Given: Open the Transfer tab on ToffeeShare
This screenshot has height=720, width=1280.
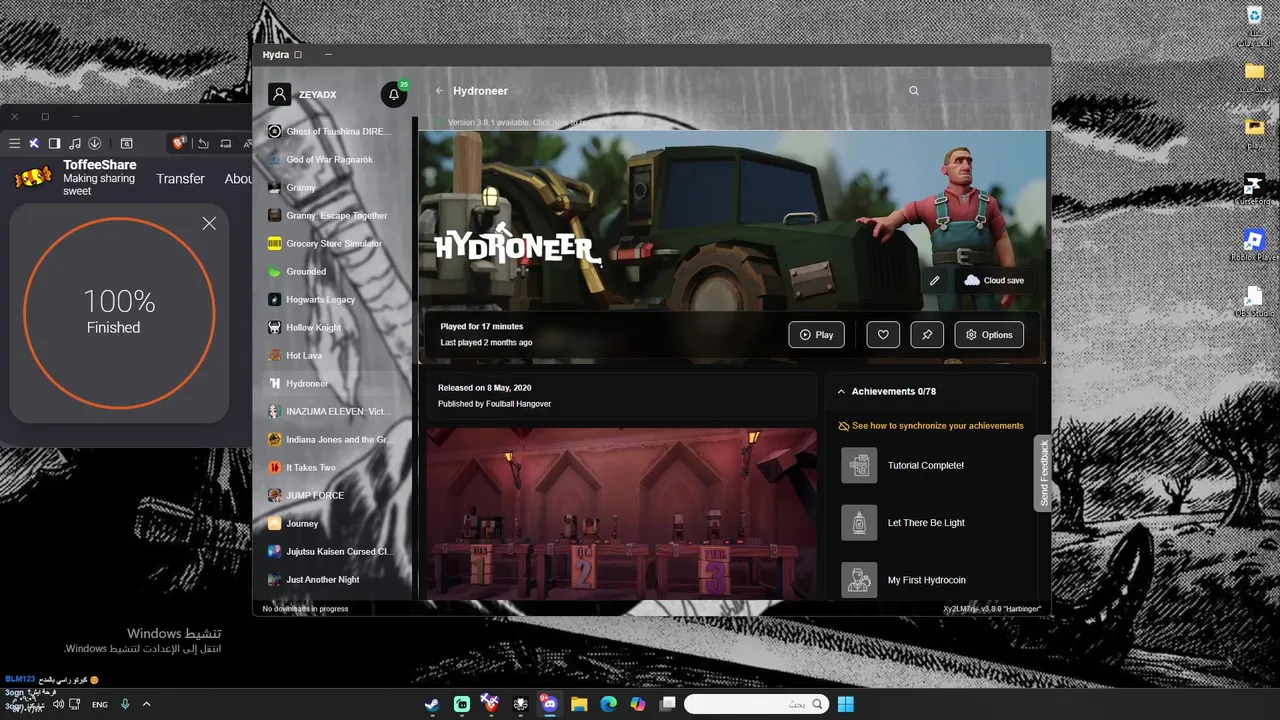Looking at the screenshot, I should click(x=180, y=179).
